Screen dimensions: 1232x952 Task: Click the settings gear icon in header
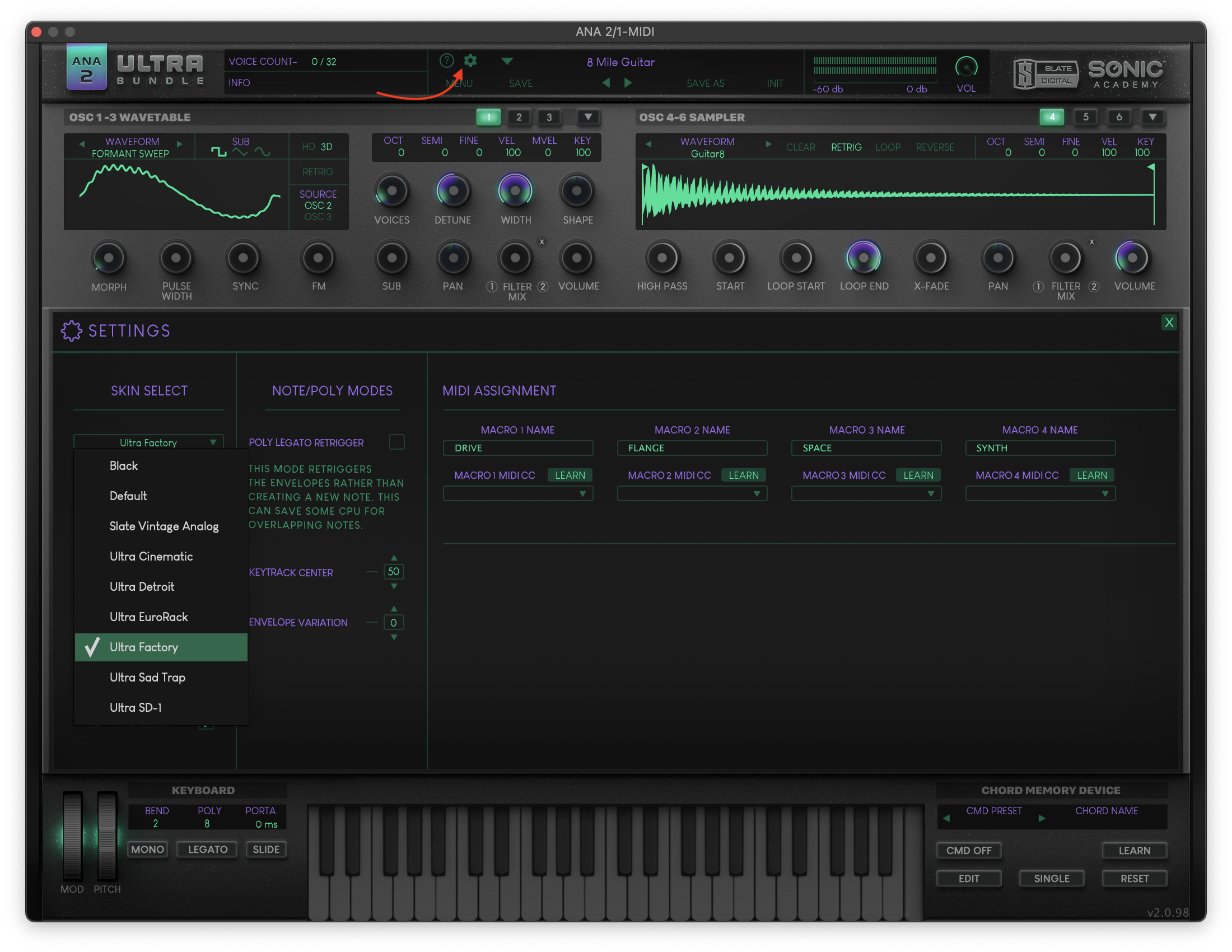[x=470, y=60]
